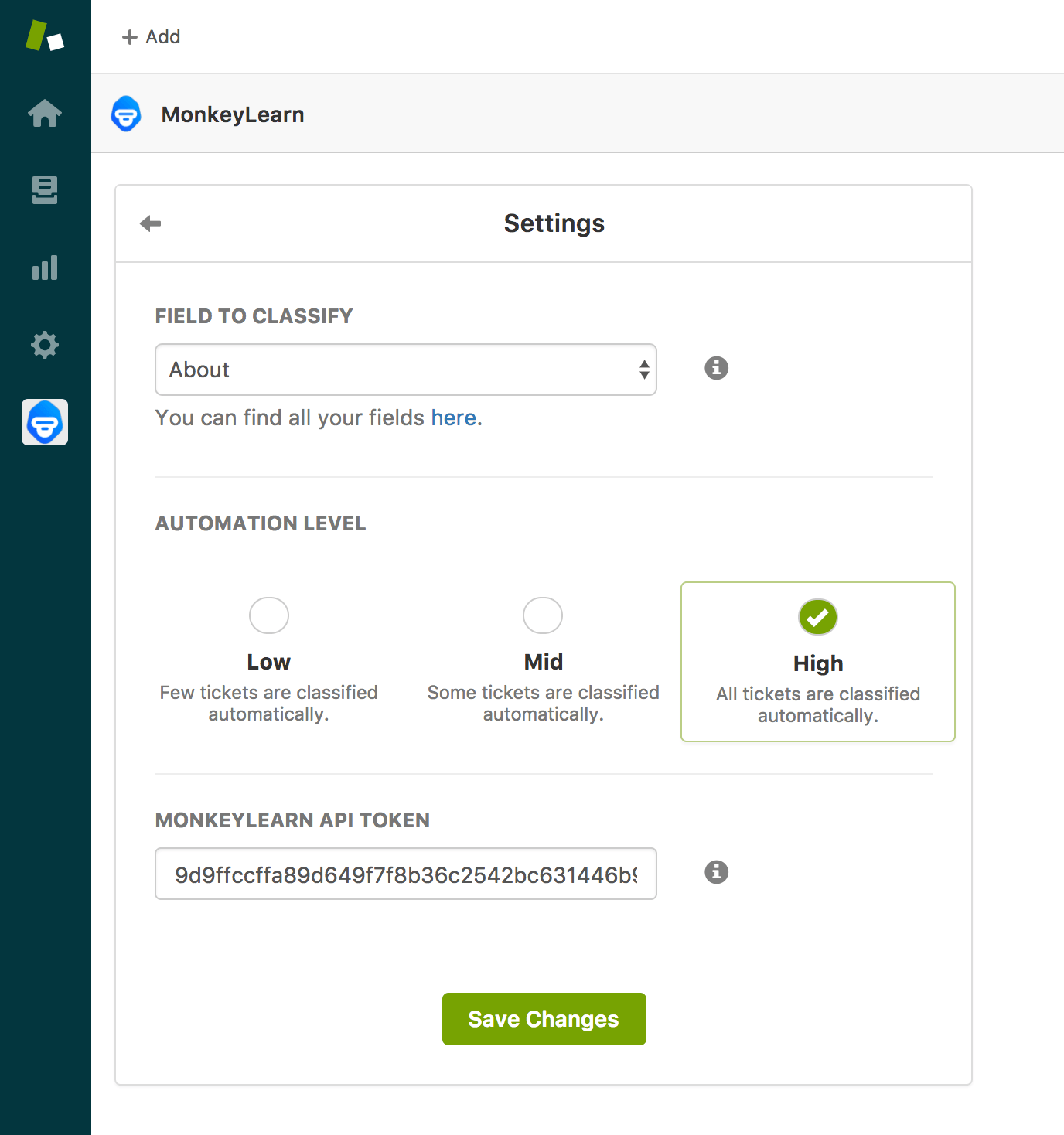Click the Settings heading title
The image size is (1064, 1135).
click(x=554, y=223)
